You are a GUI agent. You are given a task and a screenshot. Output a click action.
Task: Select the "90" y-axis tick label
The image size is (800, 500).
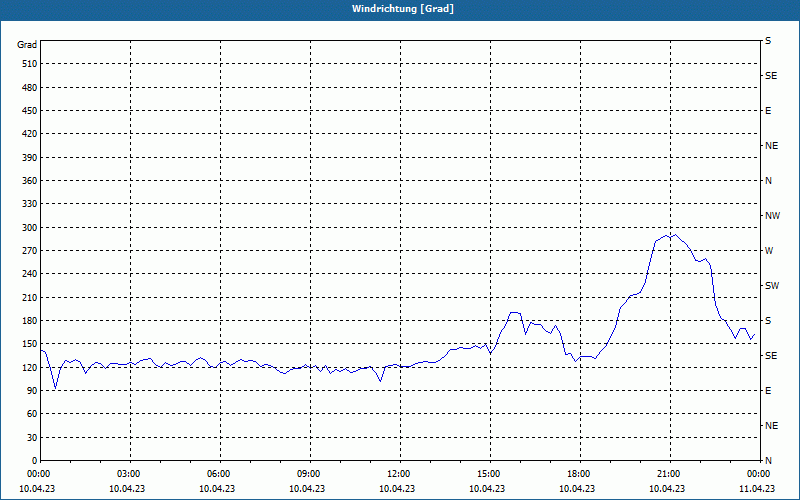32,391
